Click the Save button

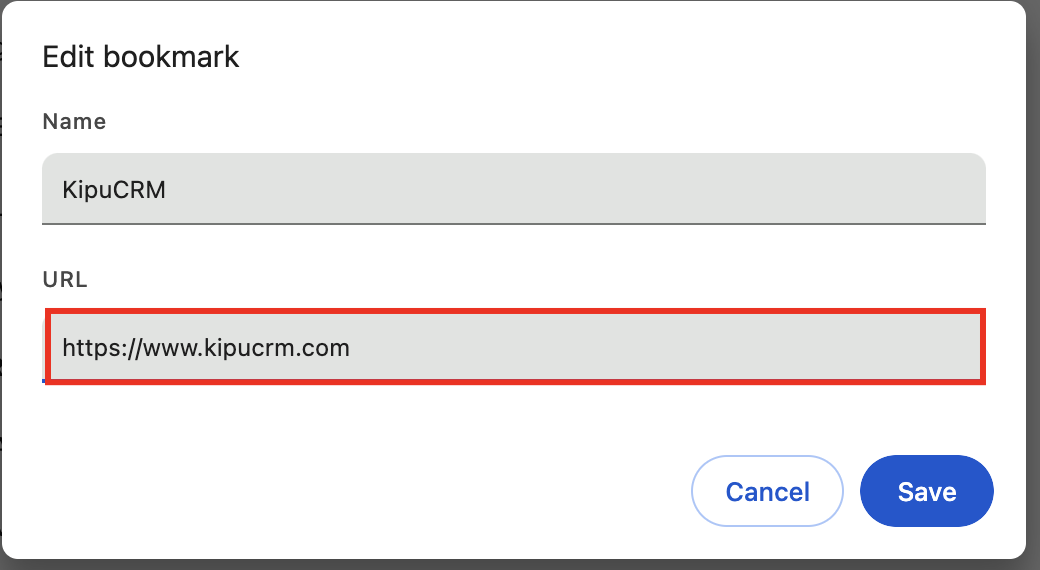926,491
